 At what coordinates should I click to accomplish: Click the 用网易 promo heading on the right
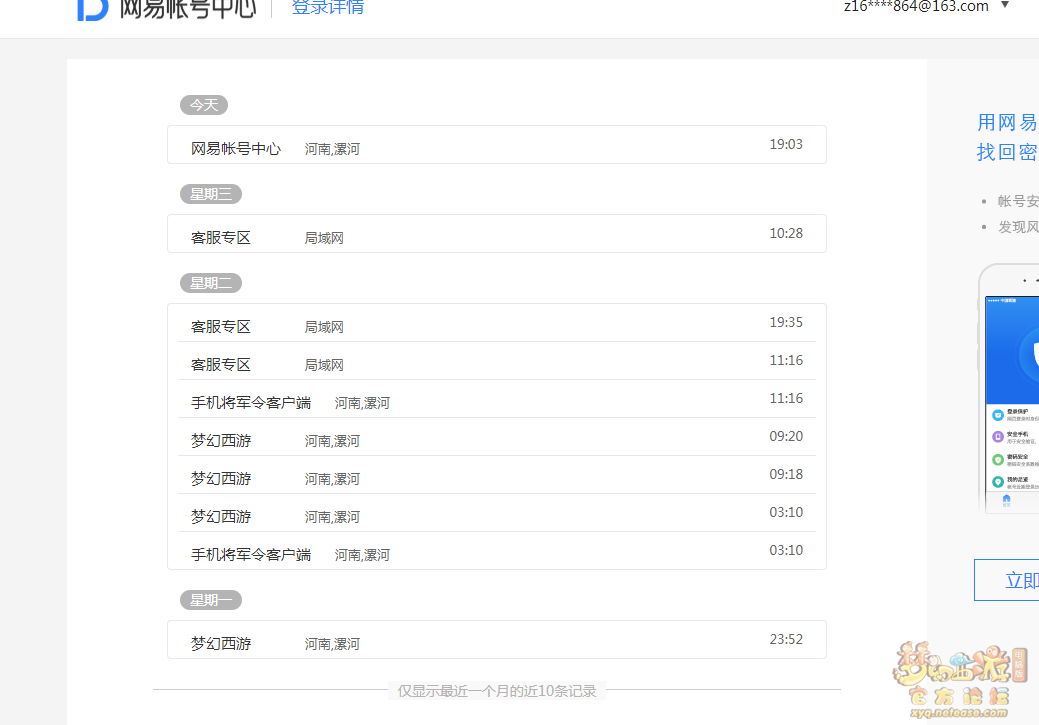pyautogui.click(x=1007, y=123)
